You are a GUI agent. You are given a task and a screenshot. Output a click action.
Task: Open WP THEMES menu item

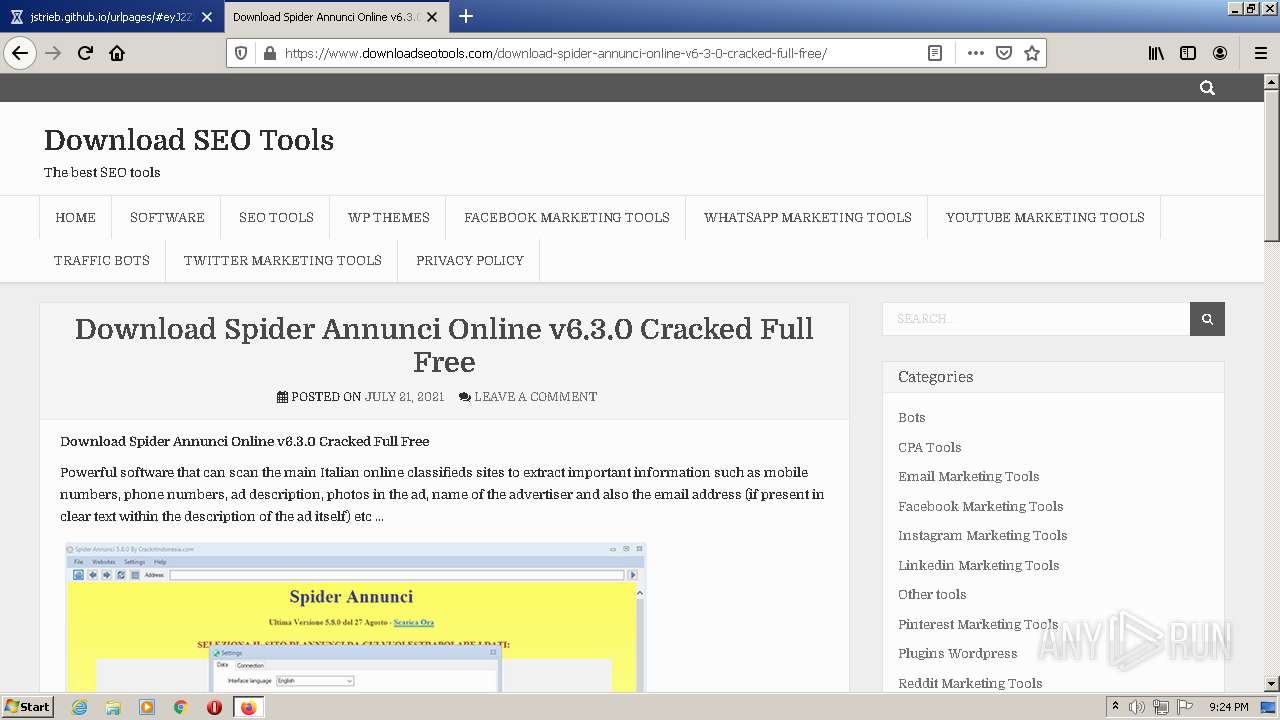coord(389,217)
